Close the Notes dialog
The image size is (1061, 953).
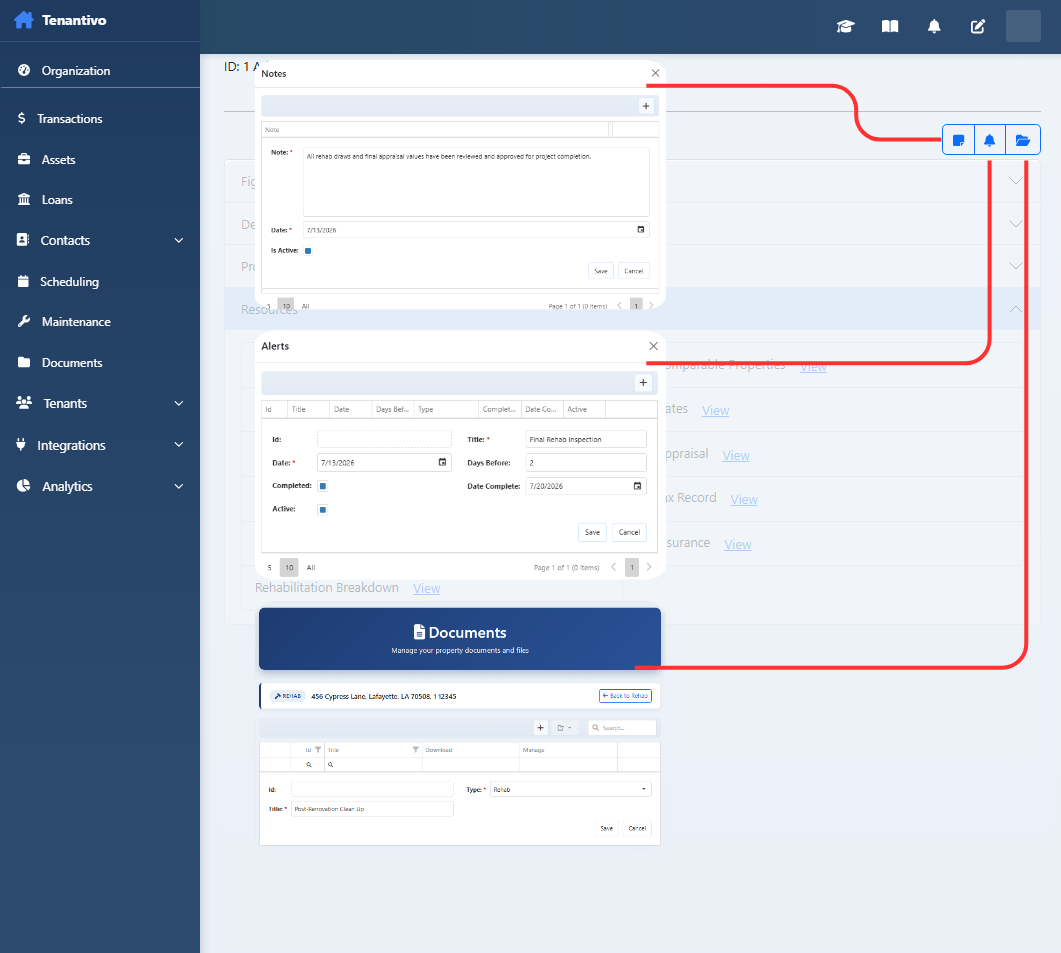(x=655, y=73)
